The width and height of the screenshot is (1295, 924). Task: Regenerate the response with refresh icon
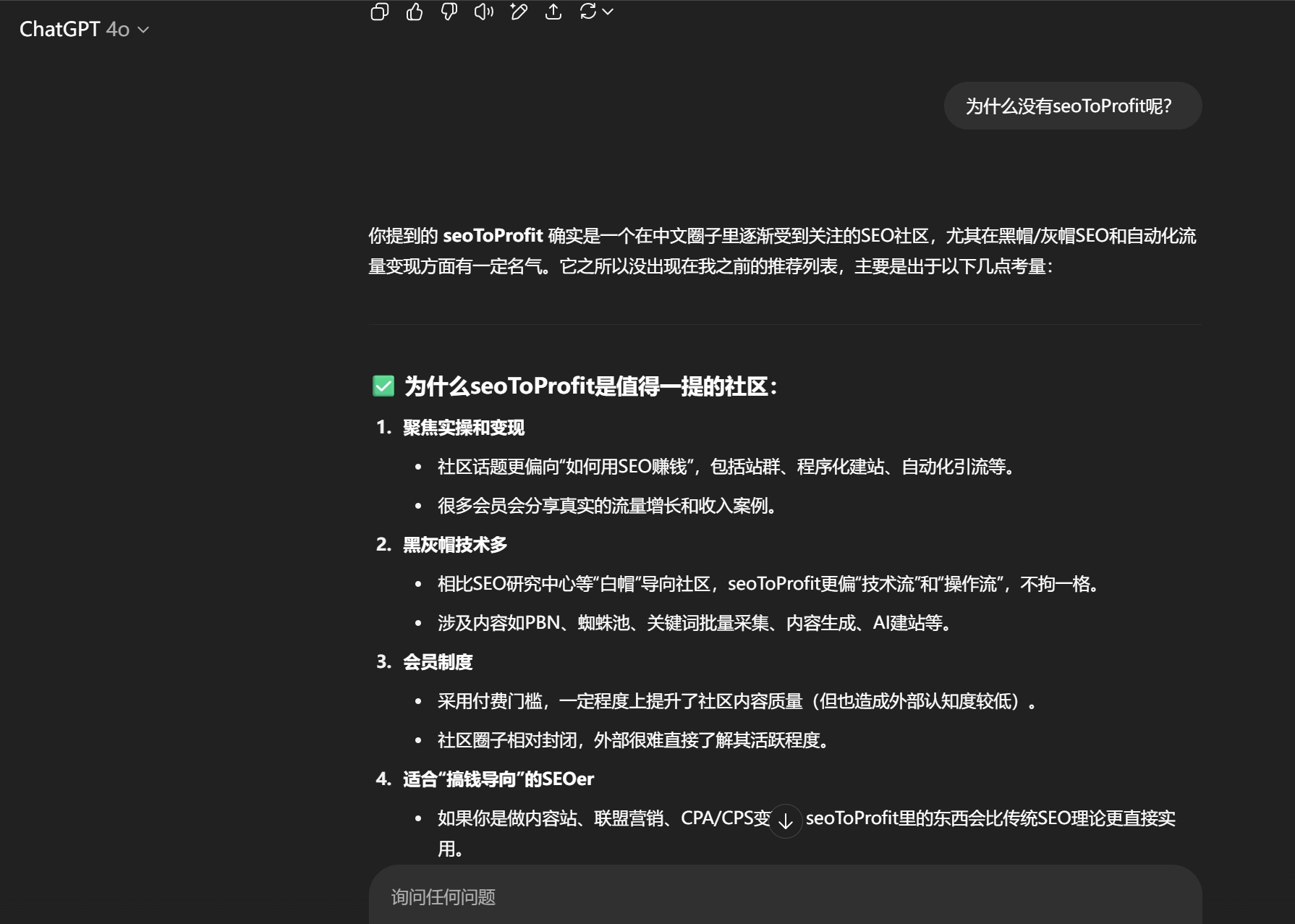click(588, 12)
